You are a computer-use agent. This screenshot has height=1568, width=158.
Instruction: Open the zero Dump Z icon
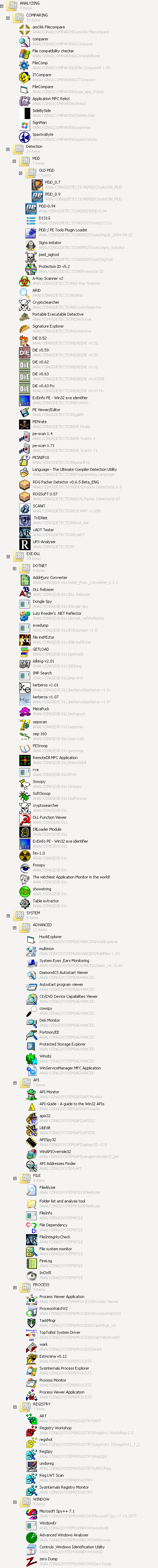pos(32,1561)
